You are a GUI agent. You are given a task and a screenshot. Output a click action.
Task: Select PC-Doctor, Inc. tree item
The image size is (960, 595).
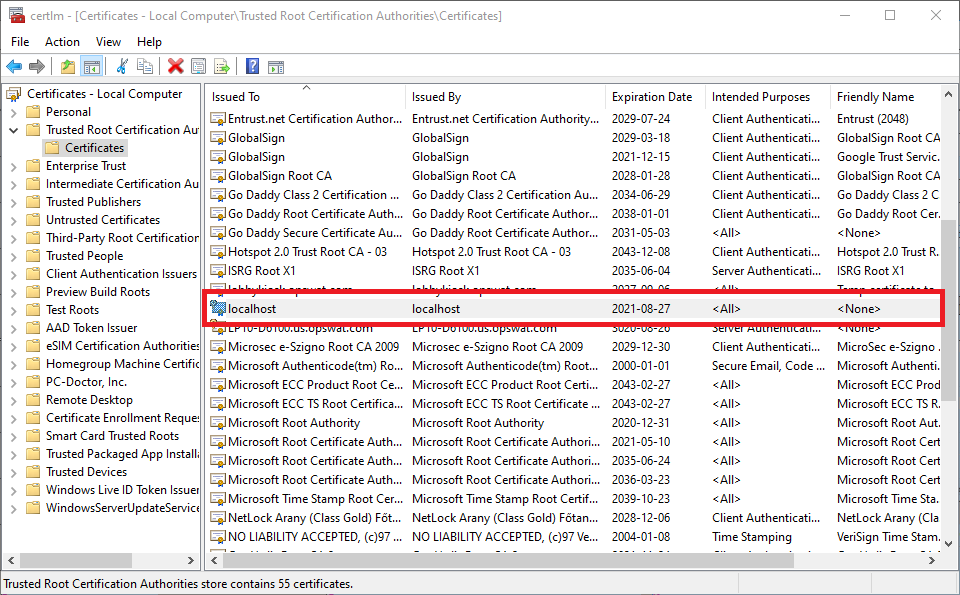click(86, 382)
